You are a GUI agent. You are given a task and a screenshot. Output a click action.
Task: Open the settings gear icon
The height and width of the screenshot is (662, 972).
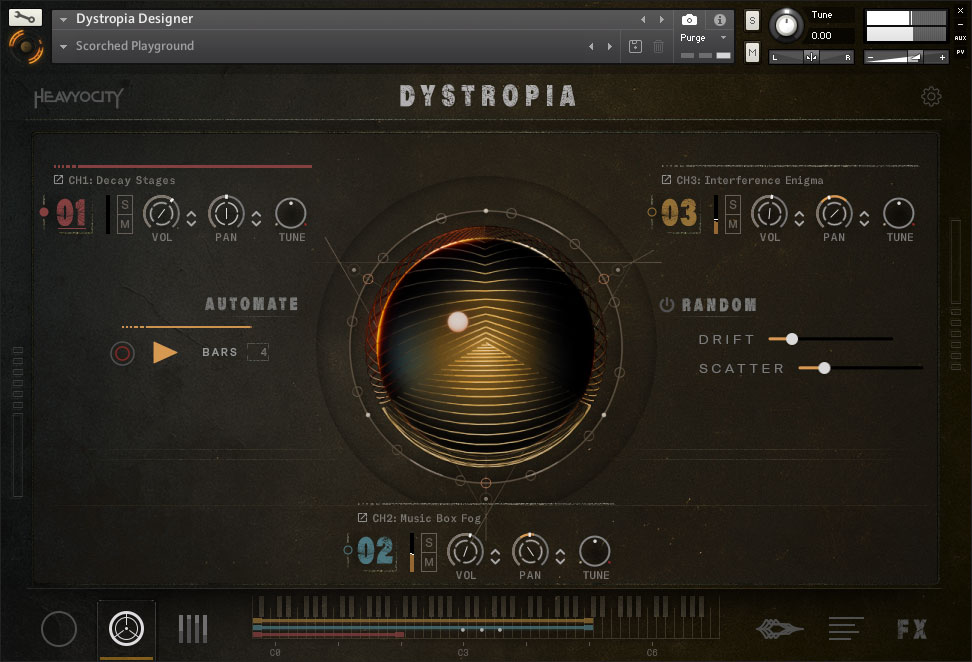coord(931,97)
